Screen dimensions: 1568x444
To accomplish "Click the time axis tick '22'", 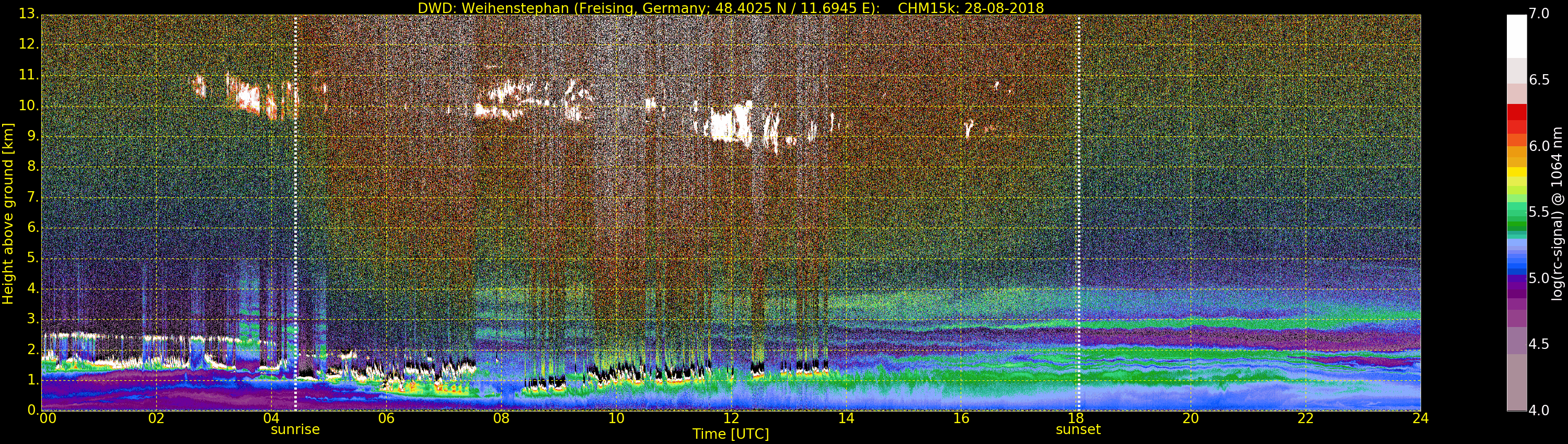I will pyautogui.click(x=1306, y=418).
